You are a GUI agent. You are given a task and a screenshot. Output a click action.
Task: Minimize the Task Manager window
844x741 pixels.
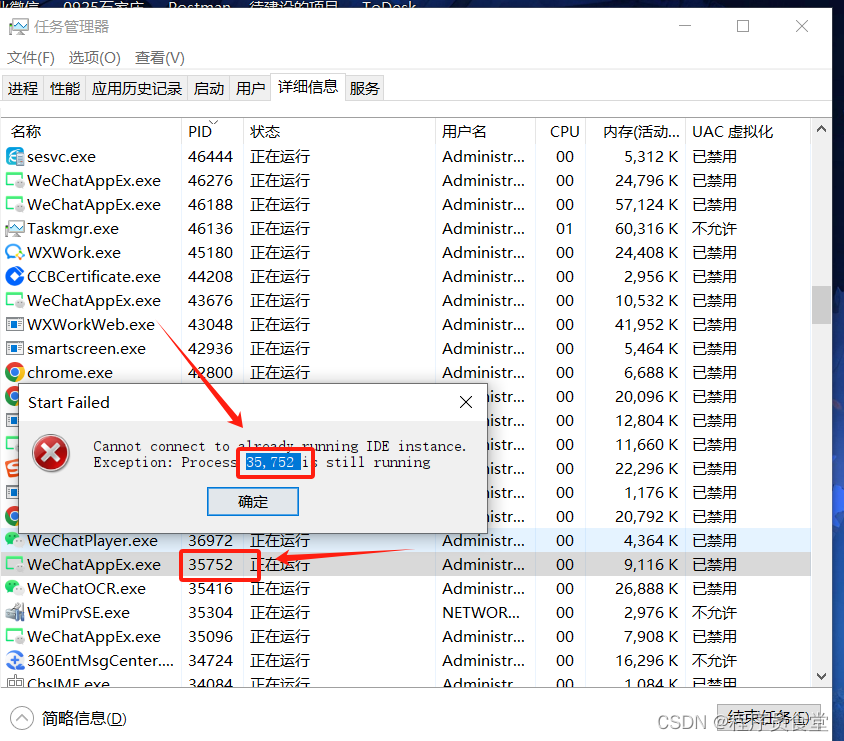click(685, 26)
